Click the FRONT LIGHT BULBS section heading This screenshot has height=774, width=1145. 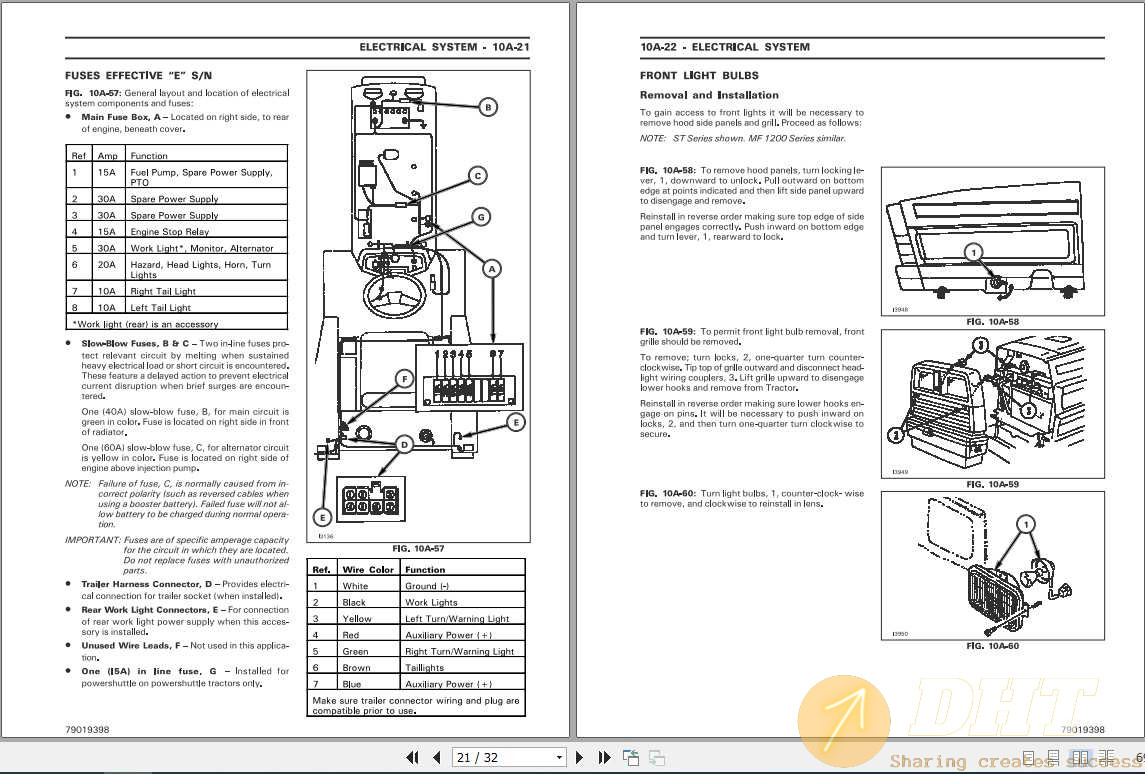[699, 75]
